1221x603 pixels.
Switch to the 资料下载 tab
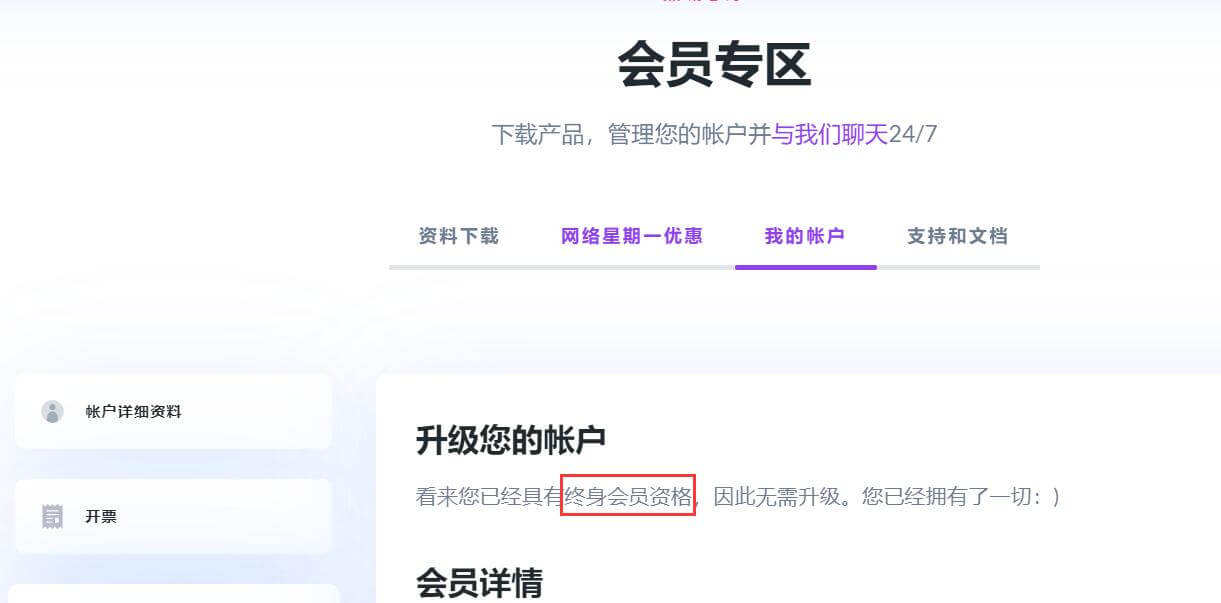(x=458, y=236)
